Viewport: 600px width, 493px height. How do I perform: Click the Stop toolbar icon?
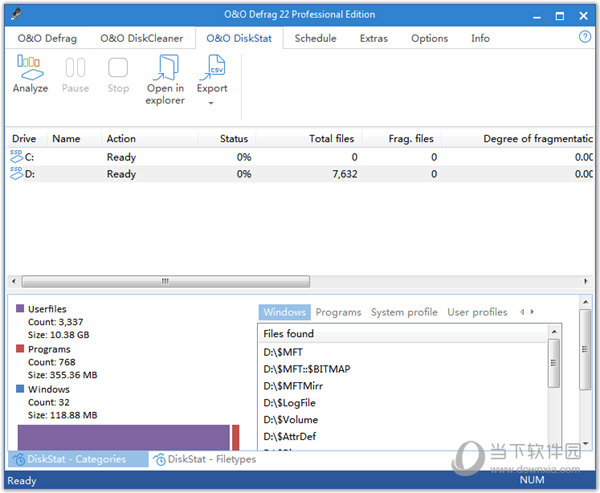click(x=118, y=67)
